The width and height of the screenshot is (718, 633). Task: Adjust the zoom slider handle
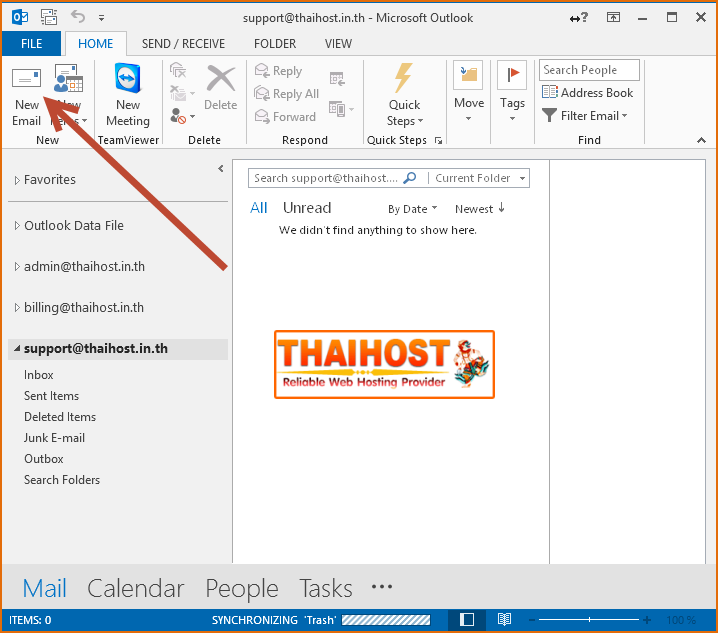589,620
